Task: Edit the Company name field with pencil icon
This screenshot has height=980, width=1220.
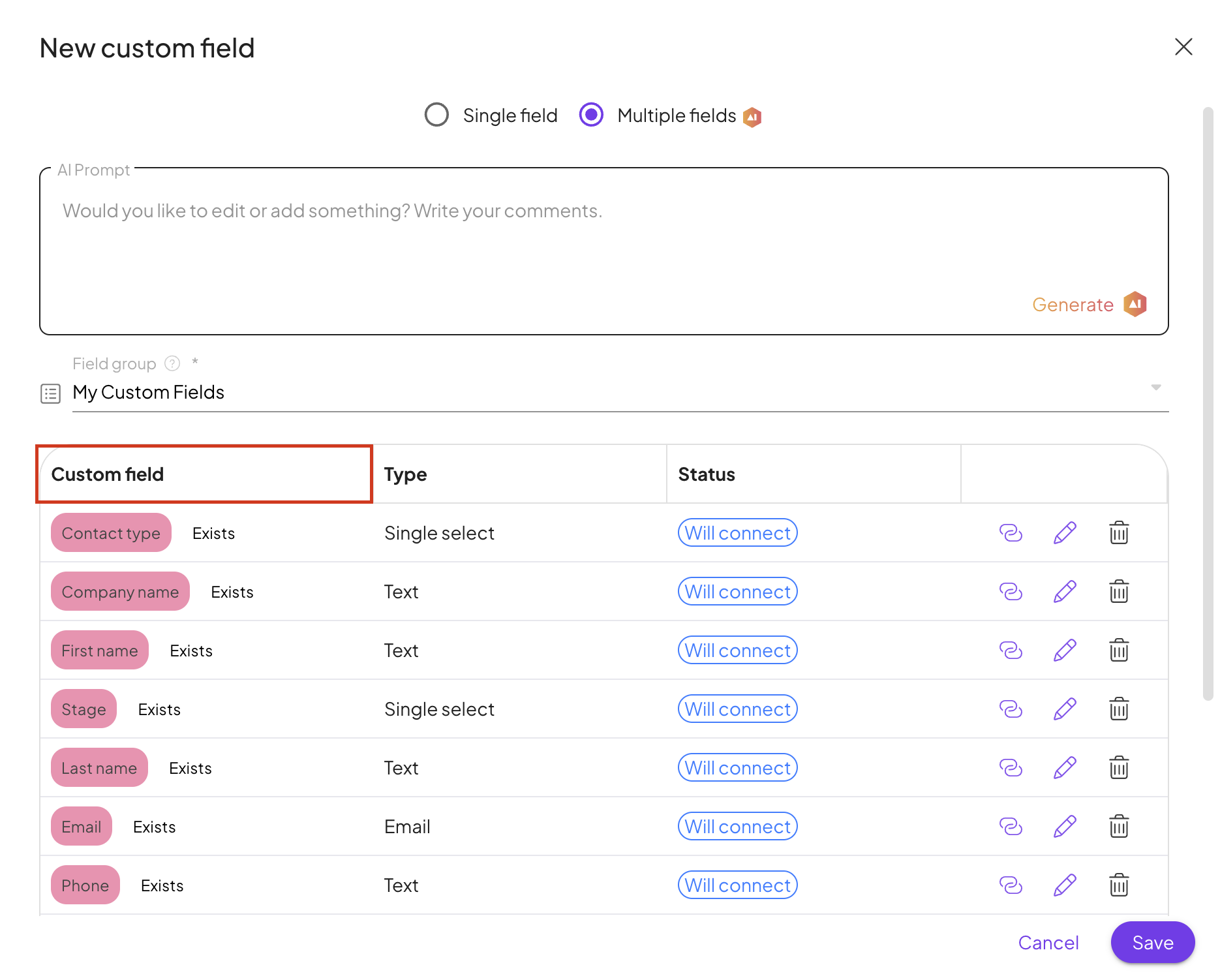Action: pyautogui.click(x=1065, y=592)
